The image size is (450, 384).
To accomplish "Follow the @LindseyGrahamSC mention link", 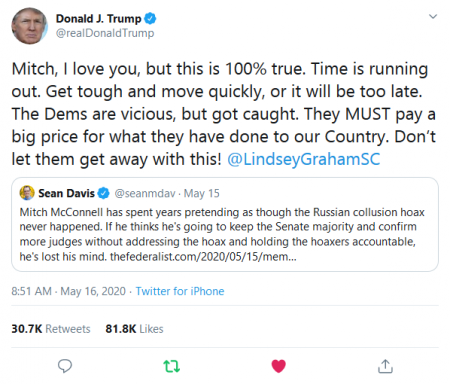I will coord(303,159).
